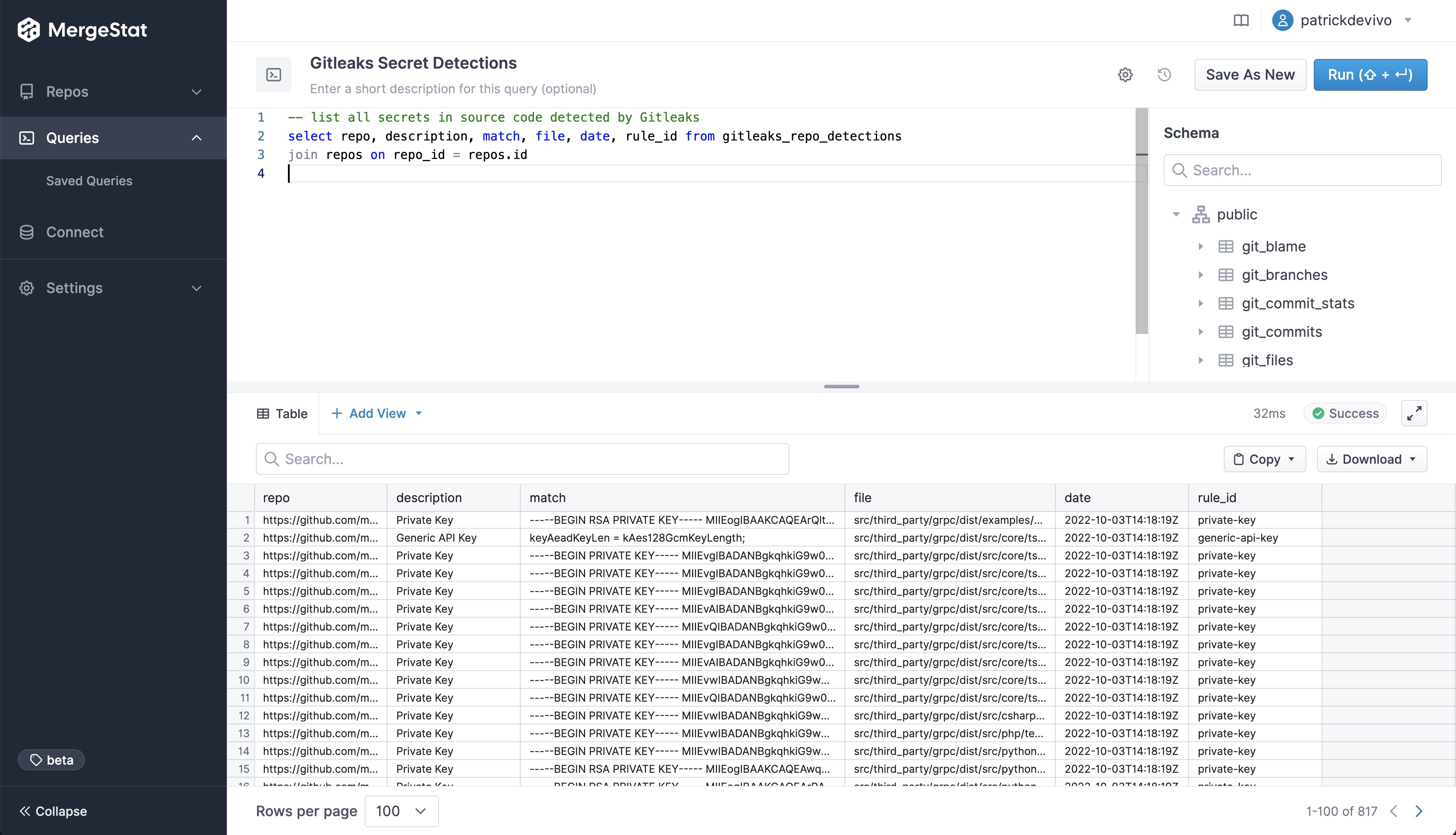Go to next results page
Screen dimensions: 1456x835
[x=1419, y=811]
